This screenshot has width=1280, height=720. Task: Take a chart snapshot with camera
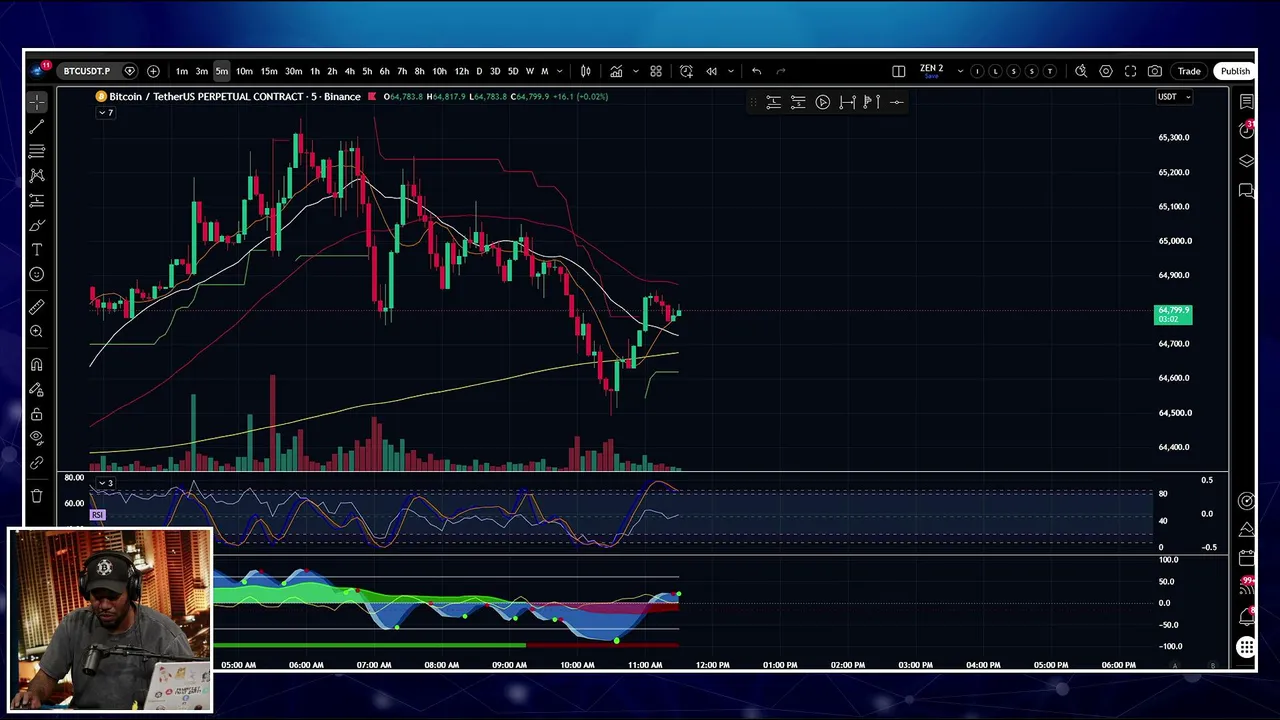1155,71
